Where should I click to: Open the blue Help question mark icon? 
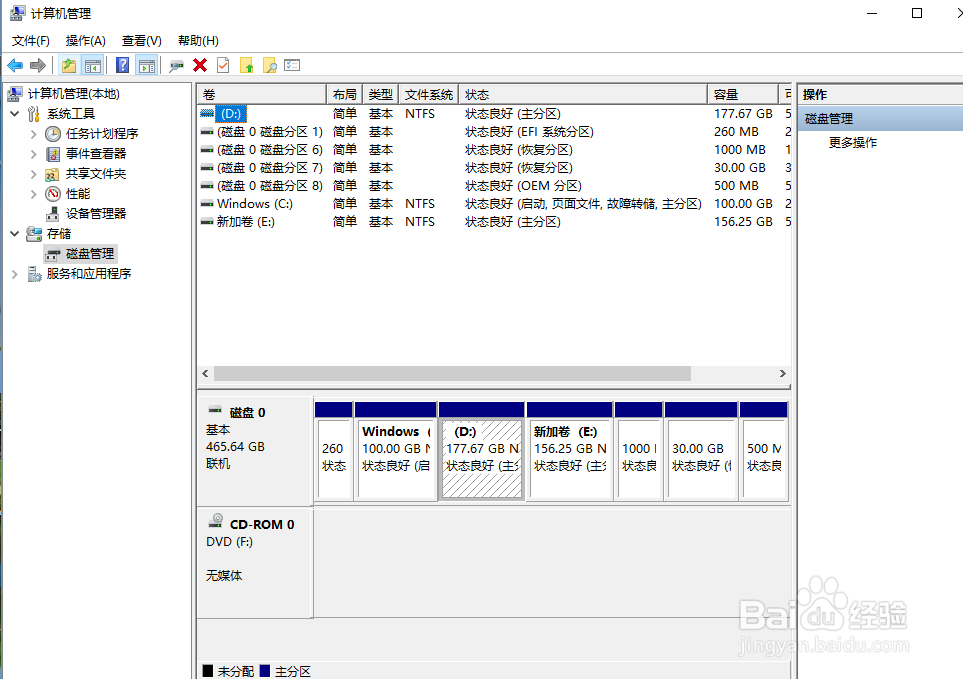coord(123,65)
